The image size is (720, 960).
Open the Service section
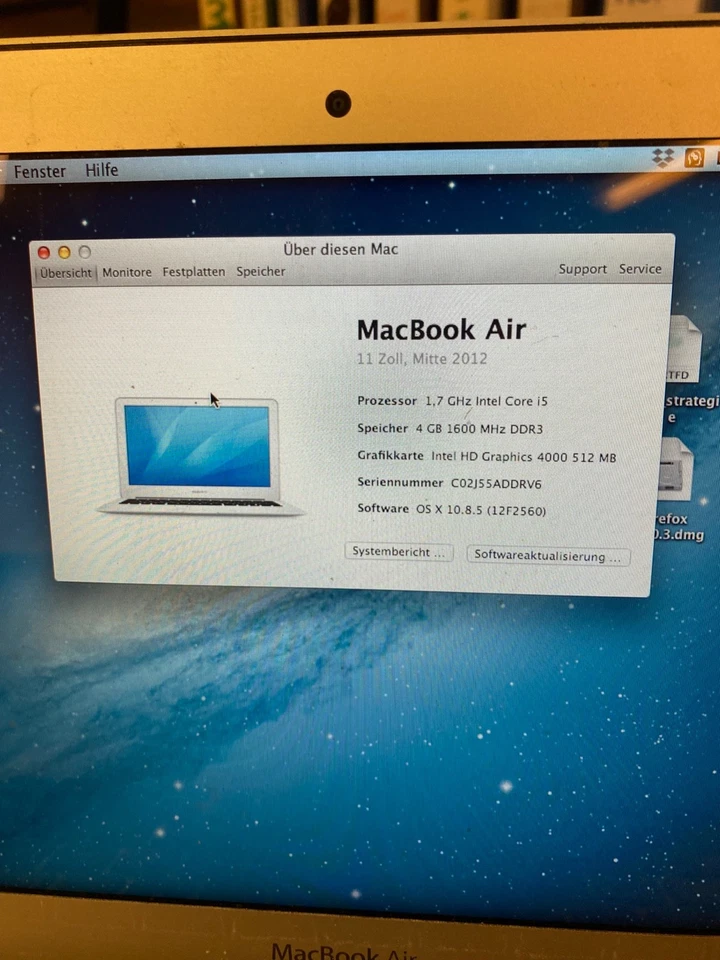tap(640, 269)
